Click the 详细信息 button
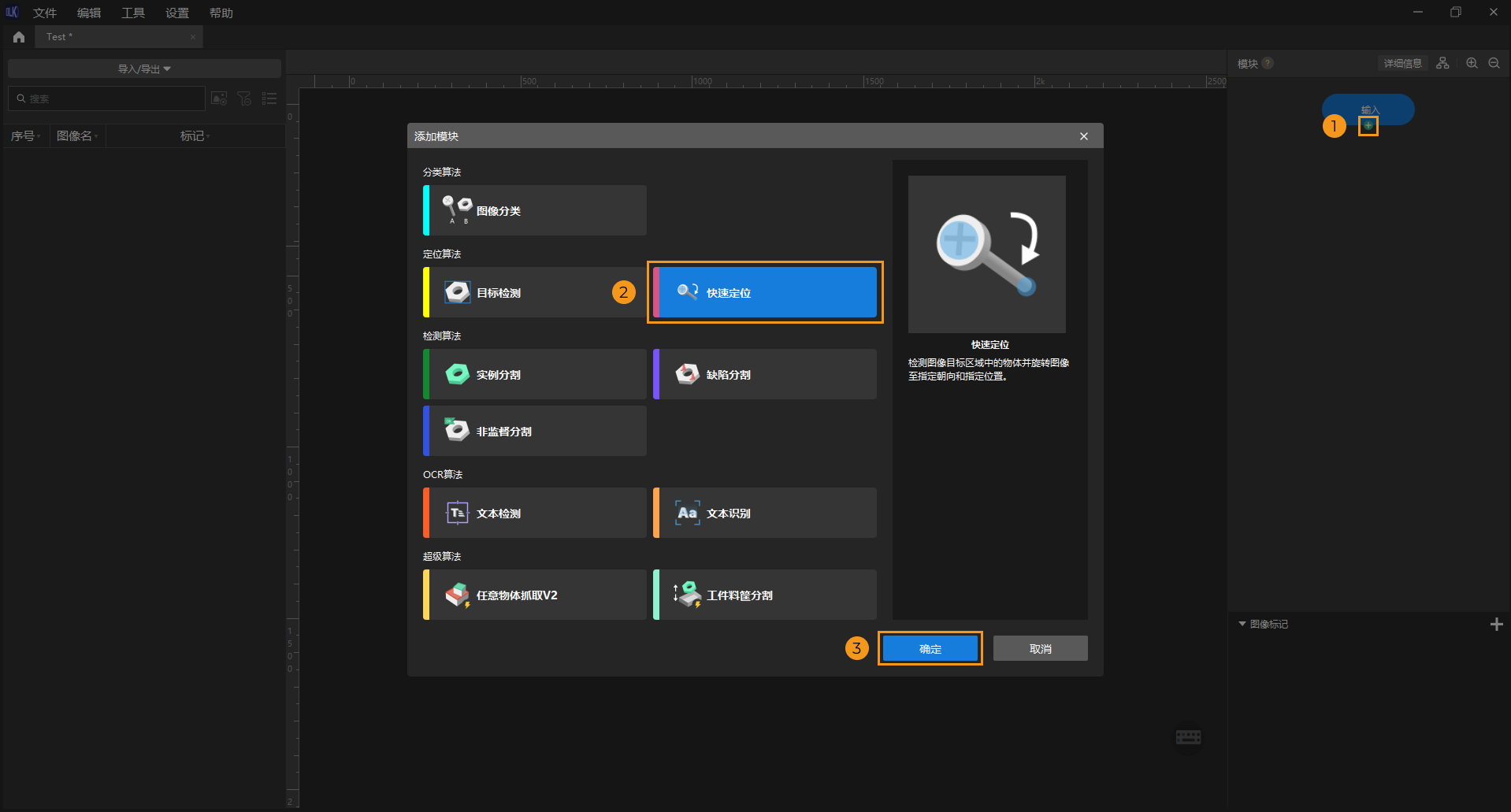 click(x=1403, y=63)
